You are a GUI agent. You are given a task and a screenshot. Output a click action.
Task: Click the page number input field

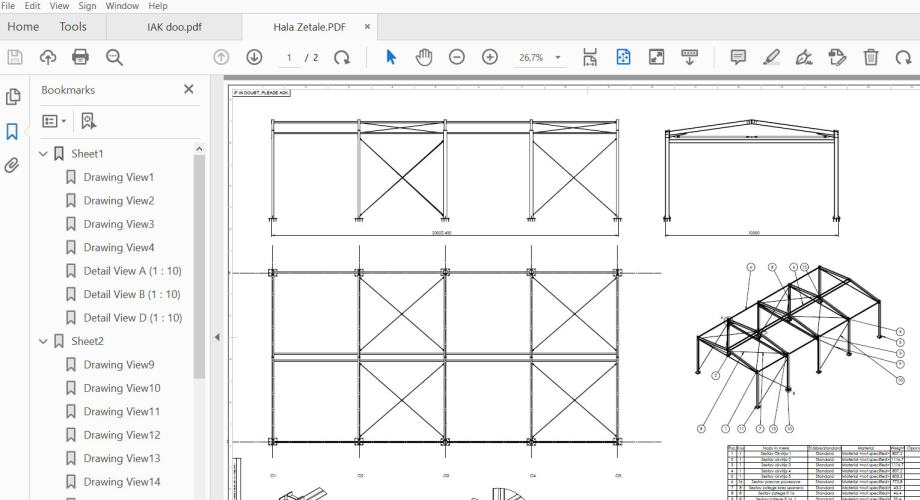click(290, 58)
